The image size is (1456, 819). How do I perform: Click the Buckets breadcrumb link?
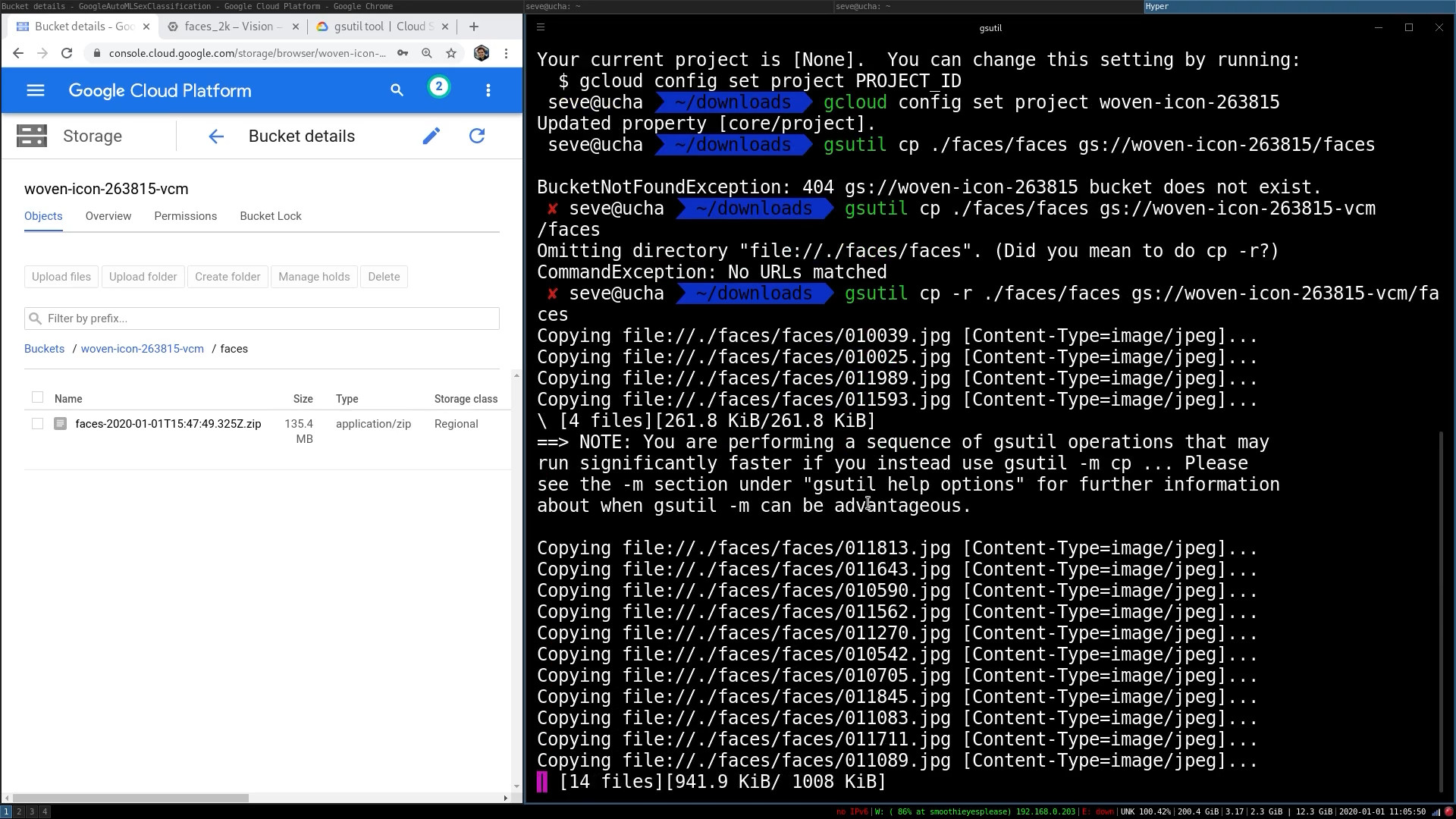(x=44, y=348)
